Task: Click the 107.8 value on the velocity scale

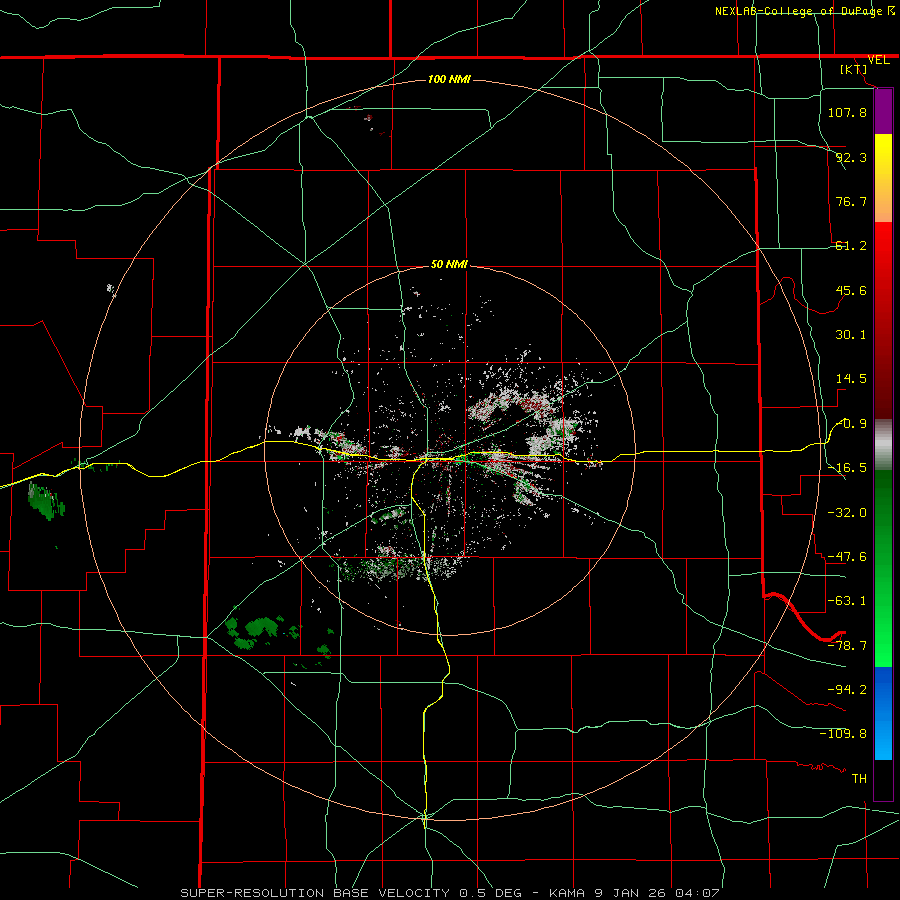Action: (x=847, y=112)
